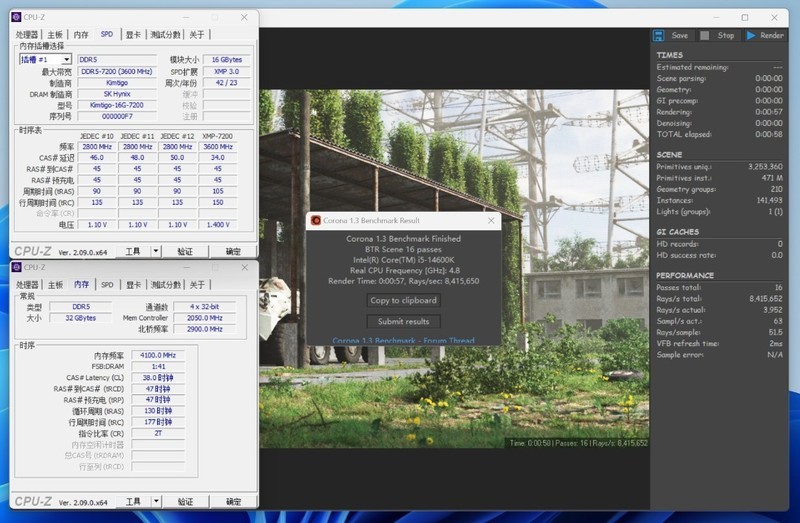Image resolution: width=800 pixels, height=523 pixels.
Task: Close the Corona 1.3 Benchmark Result dialog
Action: (491, 220)
